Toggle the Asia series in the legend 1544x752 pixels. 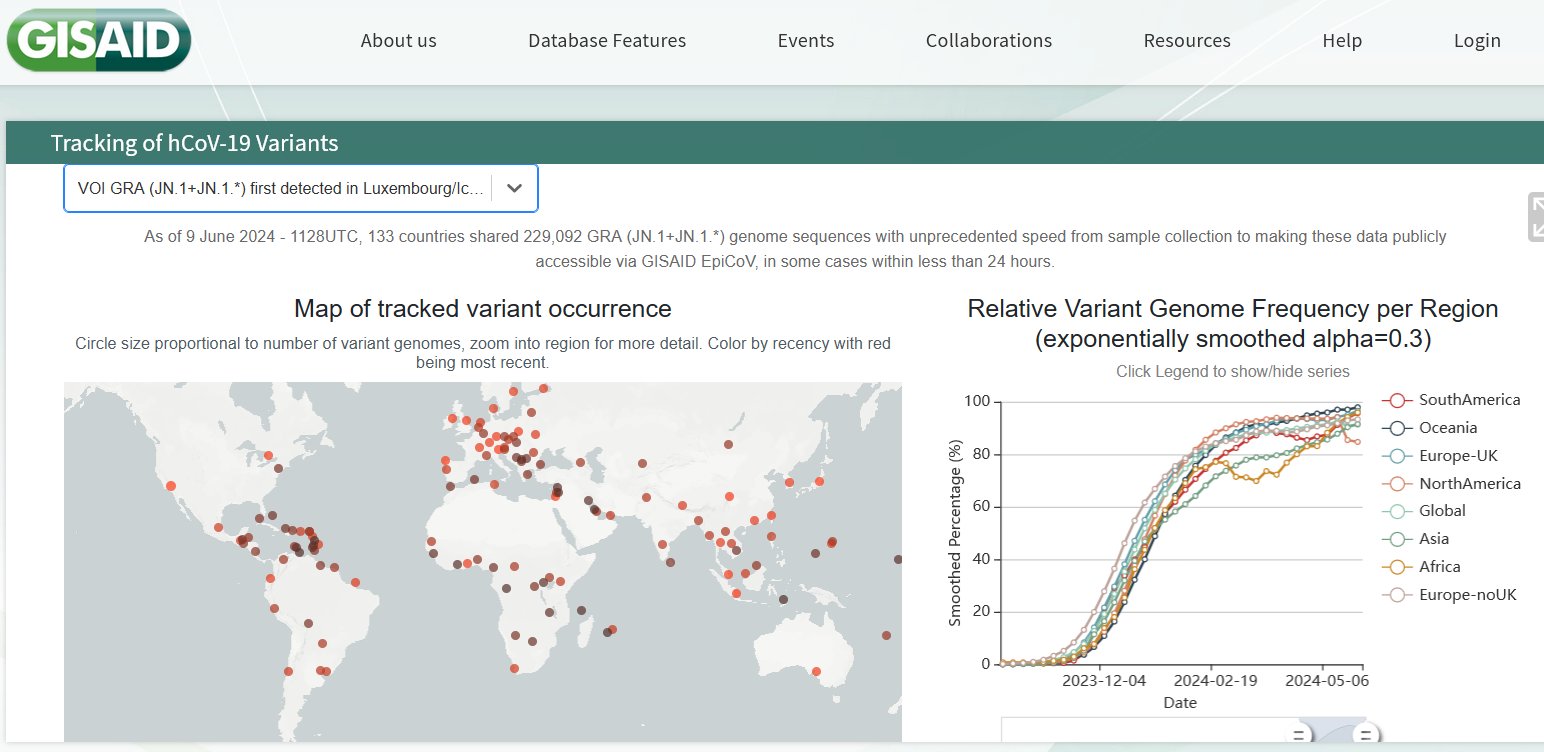(x=1433, y=539)
